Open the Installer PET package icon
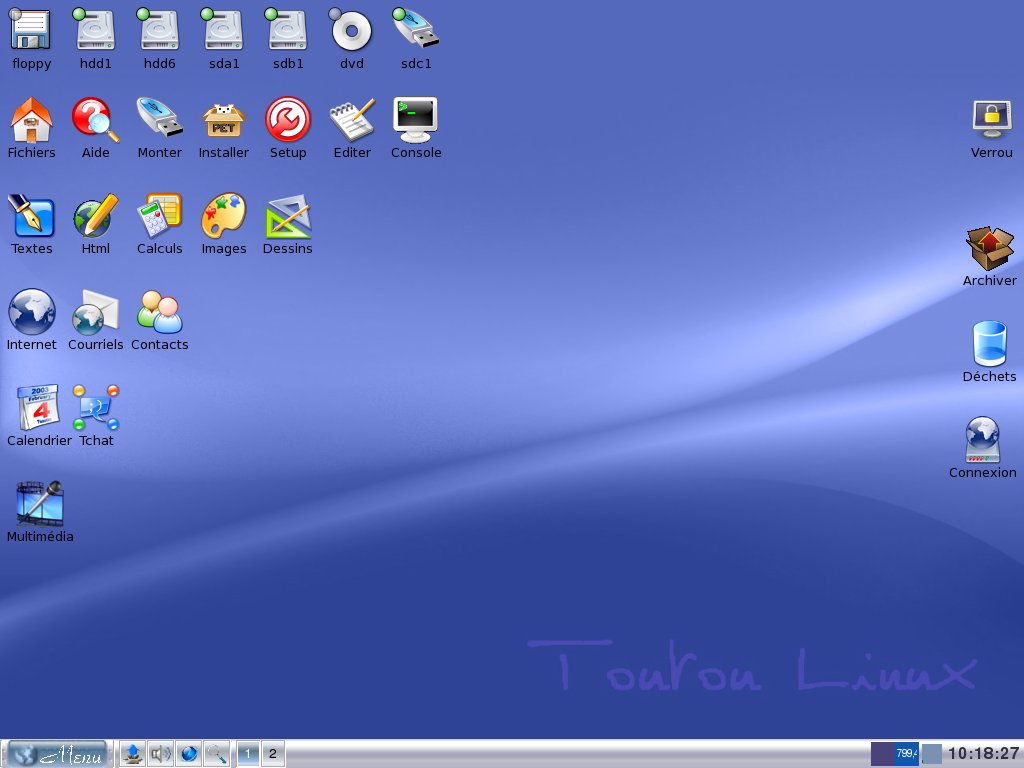Viewport: 1024px width, 768px height. [223, 121]
